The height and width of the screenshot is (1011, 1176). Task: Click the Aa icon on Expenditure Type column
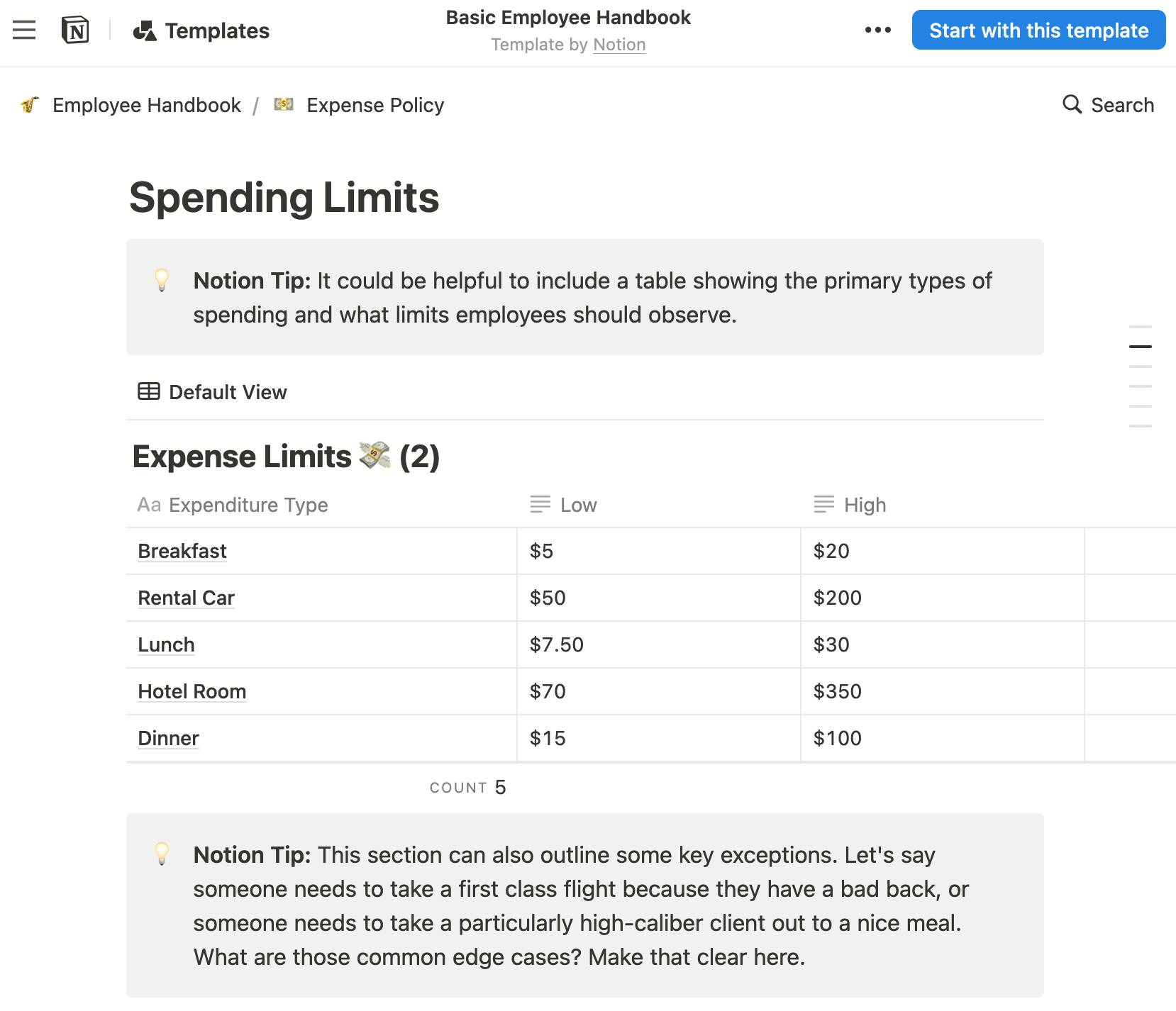(x=150, y=505)
